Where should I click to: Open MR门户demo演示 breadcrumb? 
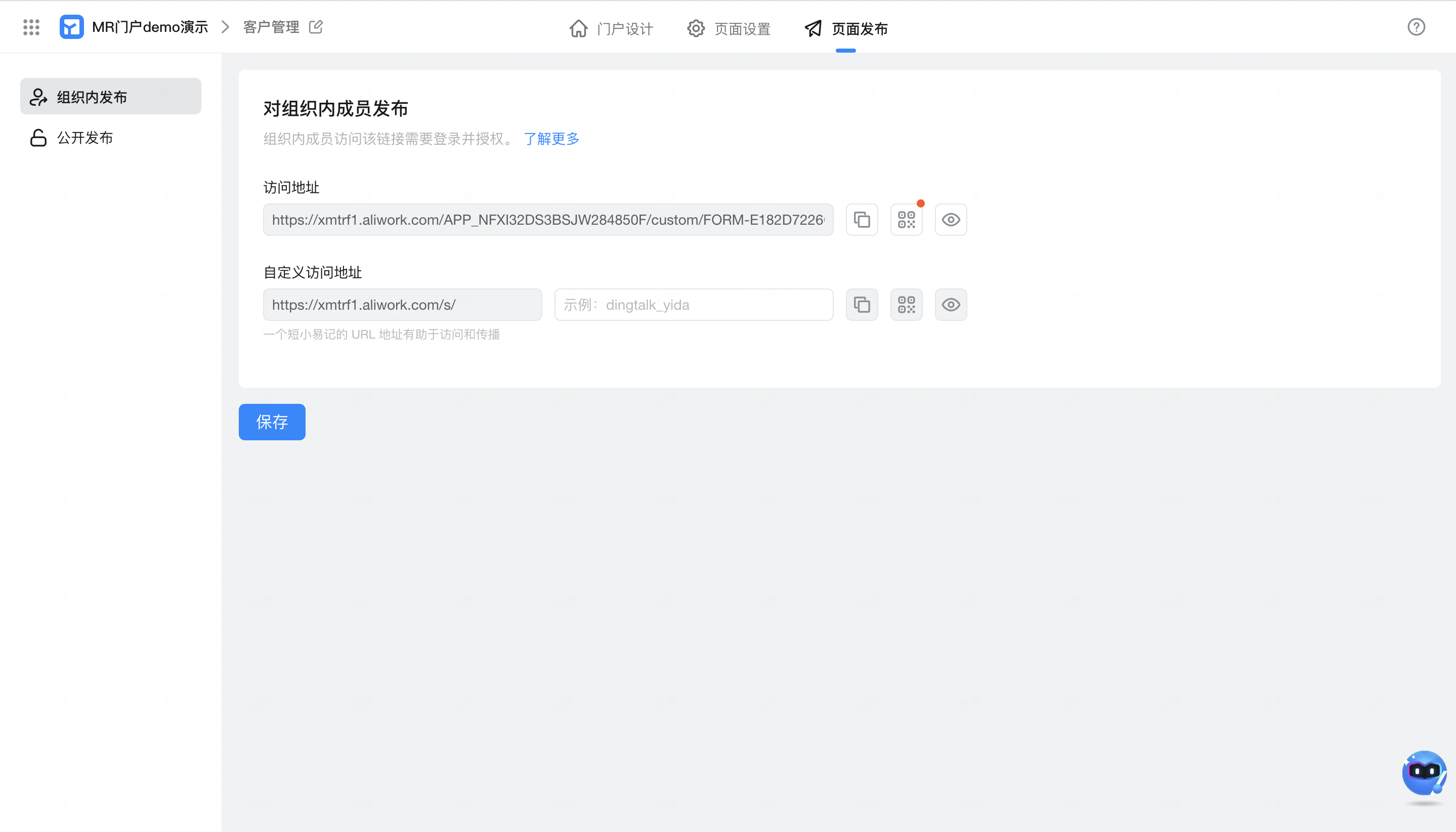(x=150, y=27)
